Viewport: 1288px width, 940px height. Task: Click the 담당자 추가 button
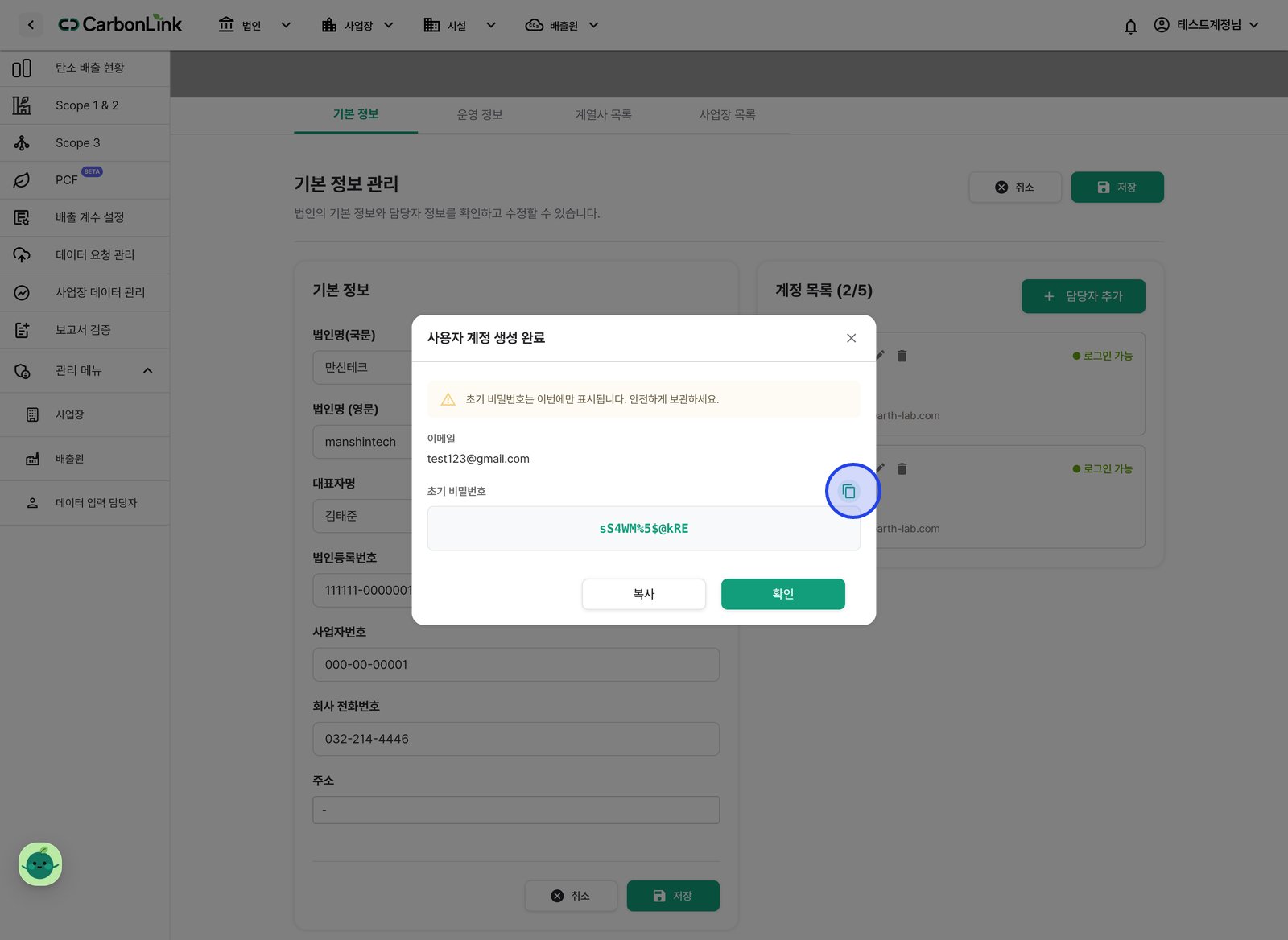1084,296
